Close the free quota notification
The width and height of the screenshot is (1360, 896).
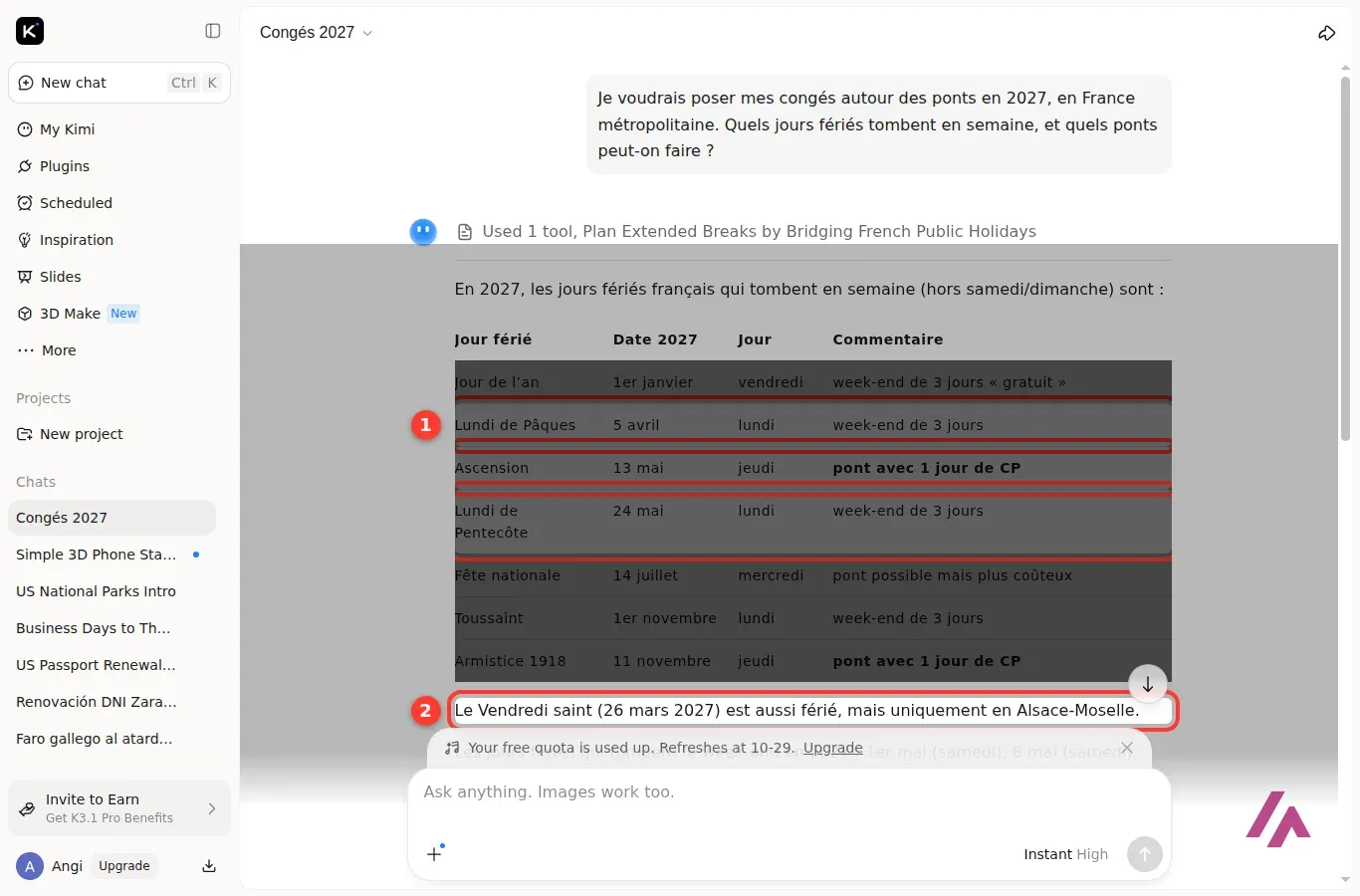[1127, 748]
